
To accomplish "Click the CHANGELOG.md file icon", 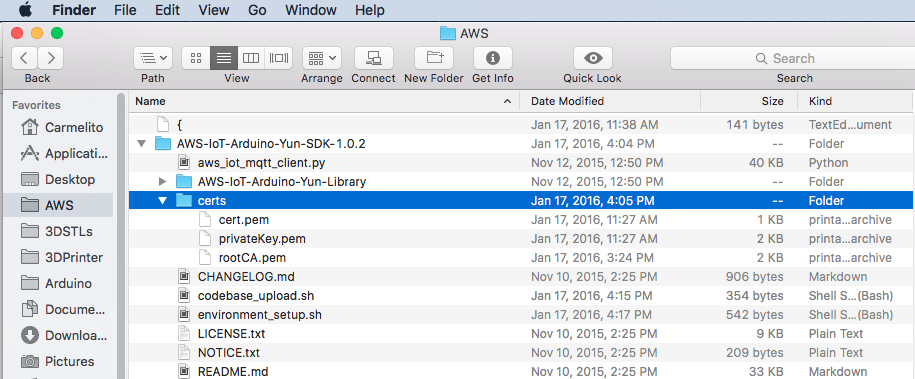I will pos(184,277).
